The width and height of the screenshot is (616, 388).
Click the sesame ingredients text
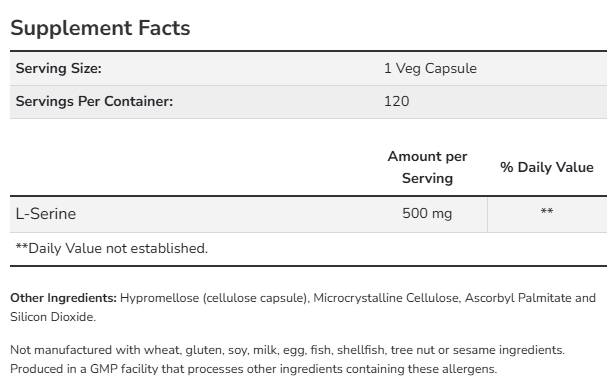[x=508, y=350]
